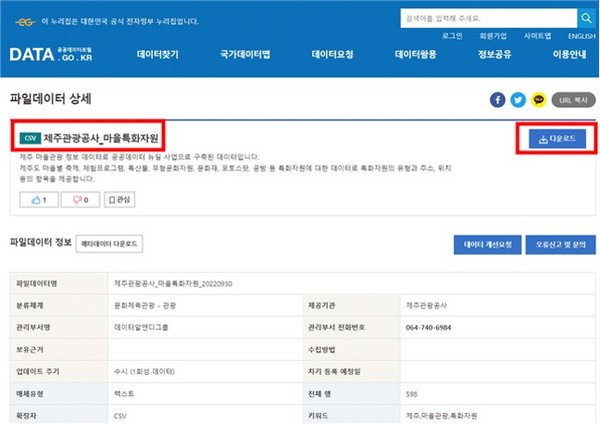Share page on Twitter
This screenshot has height=425, width=600.
(x=517, y=100)
